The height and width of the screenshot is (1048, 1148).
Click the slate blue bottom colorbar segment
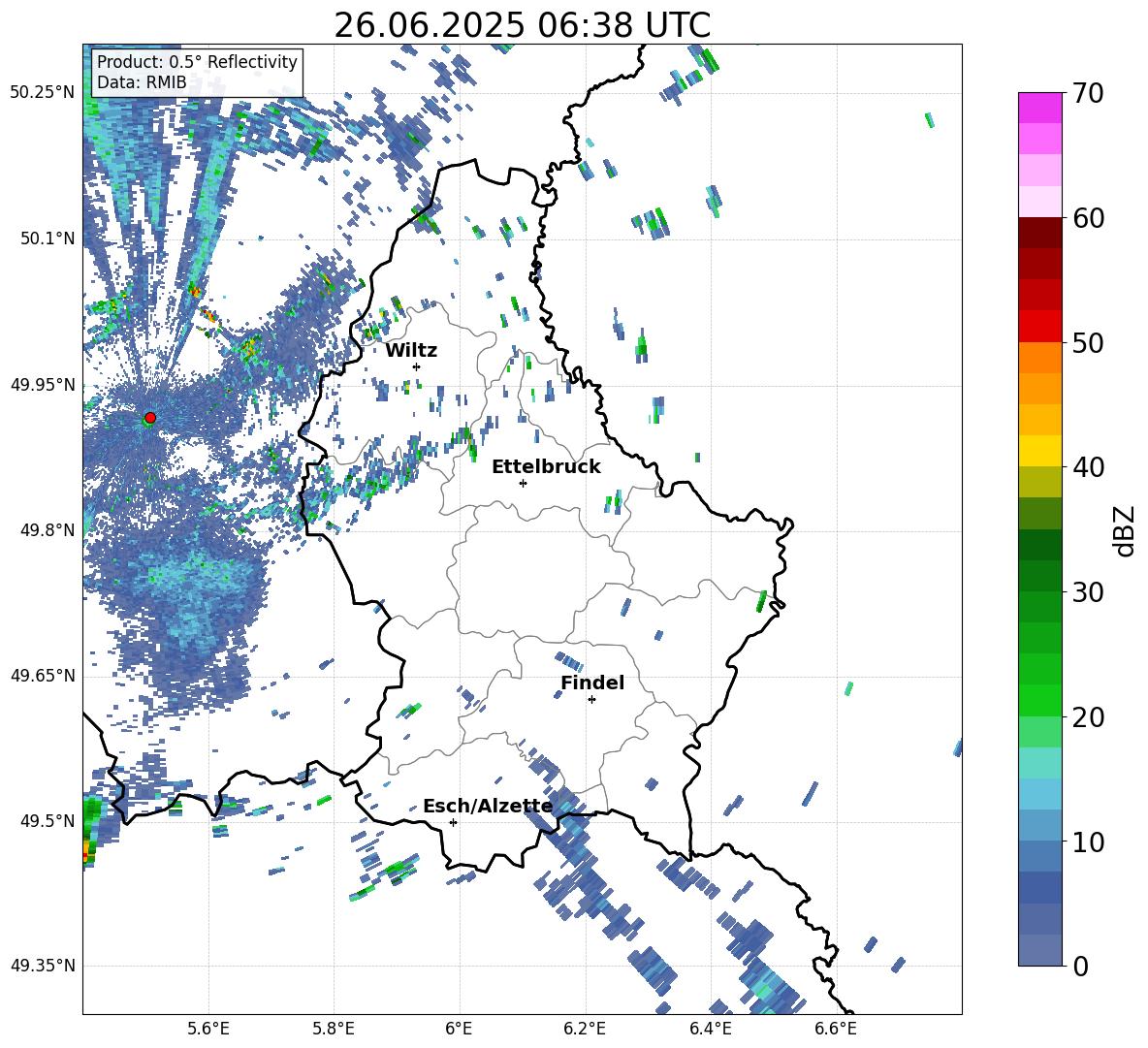coord(1039,950)
